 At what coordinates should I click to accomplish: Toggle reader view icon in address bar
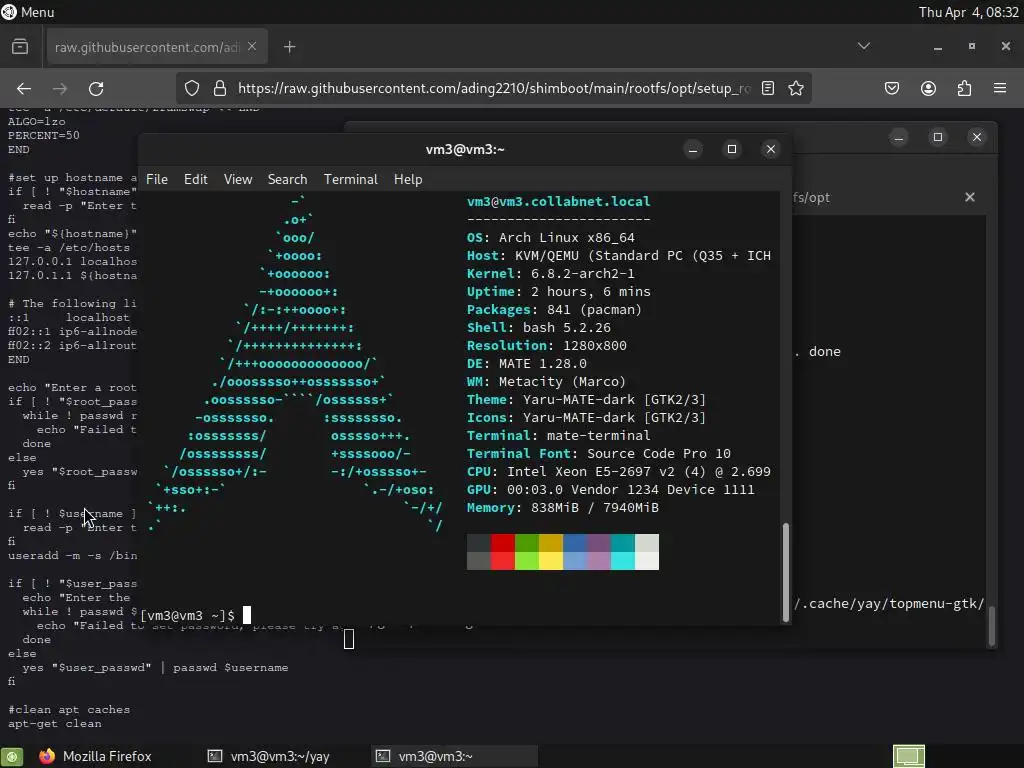(768, 88)
